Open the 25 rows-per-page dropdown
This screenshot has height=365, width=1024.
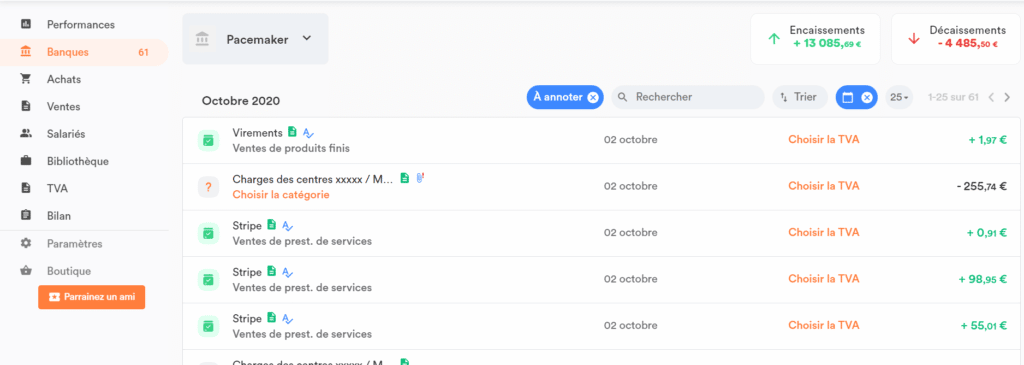pyautogui.click(x=899, y=97)
